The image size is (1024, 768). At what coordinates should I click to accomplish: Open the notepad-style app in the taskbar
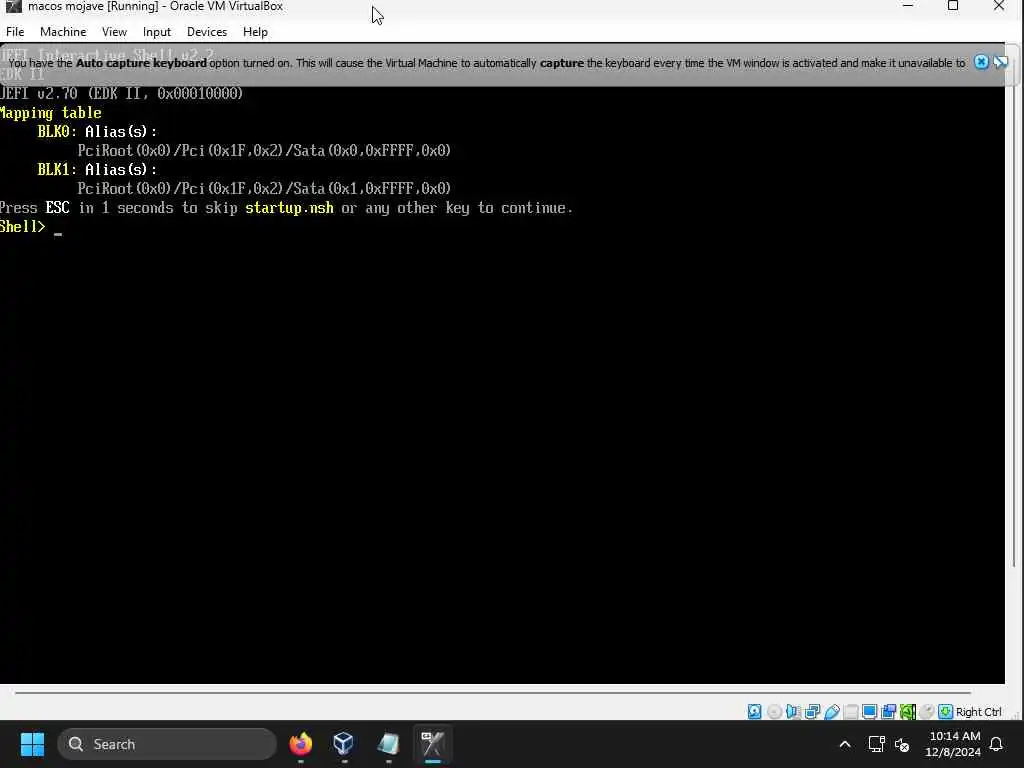(388, 744)
